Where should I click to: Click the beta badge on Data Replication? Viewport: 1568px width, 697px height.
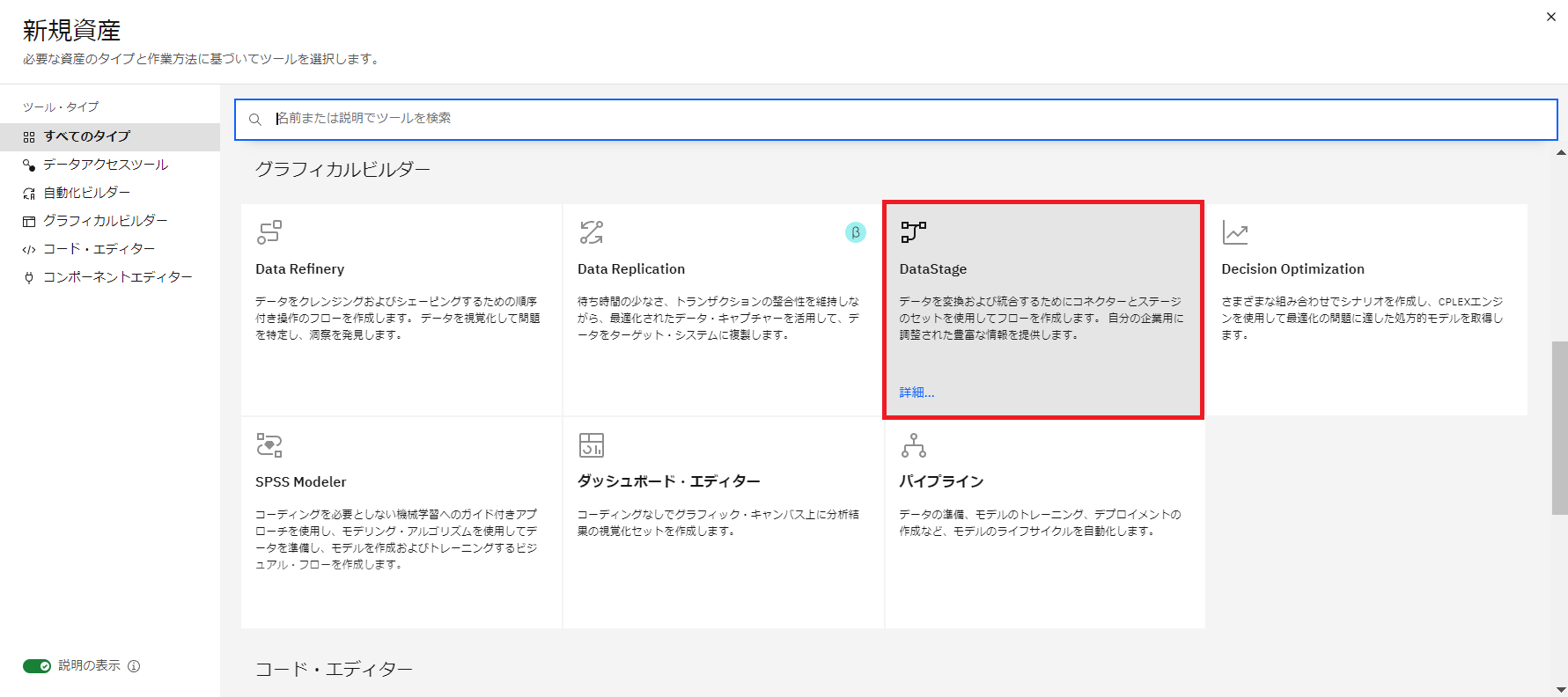pos(856,232)
